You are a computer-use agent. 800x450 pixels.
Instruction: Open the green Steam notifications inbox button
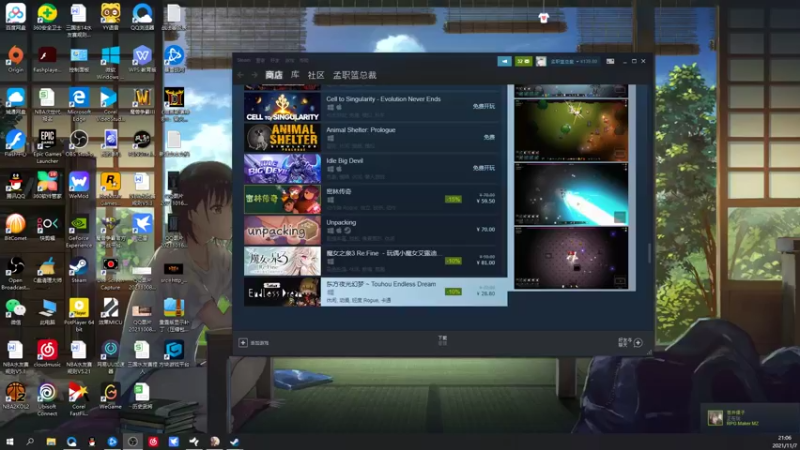(x=523, y=61)
